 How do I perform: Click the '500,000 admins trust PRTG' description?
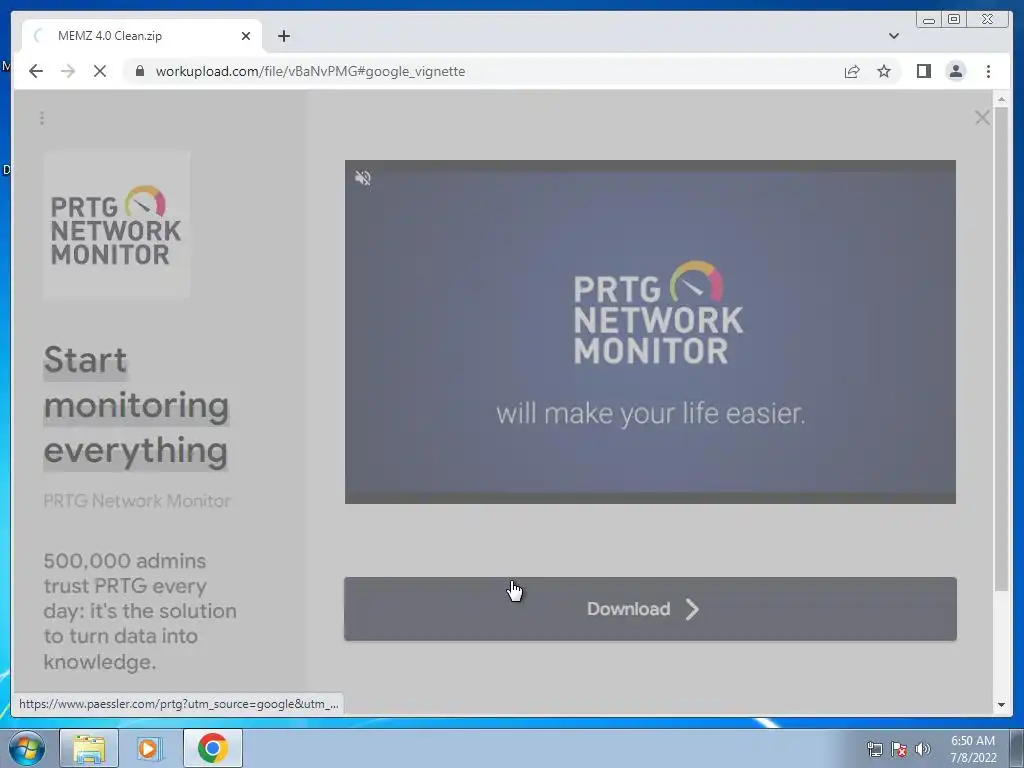click(x=140, y=611)
